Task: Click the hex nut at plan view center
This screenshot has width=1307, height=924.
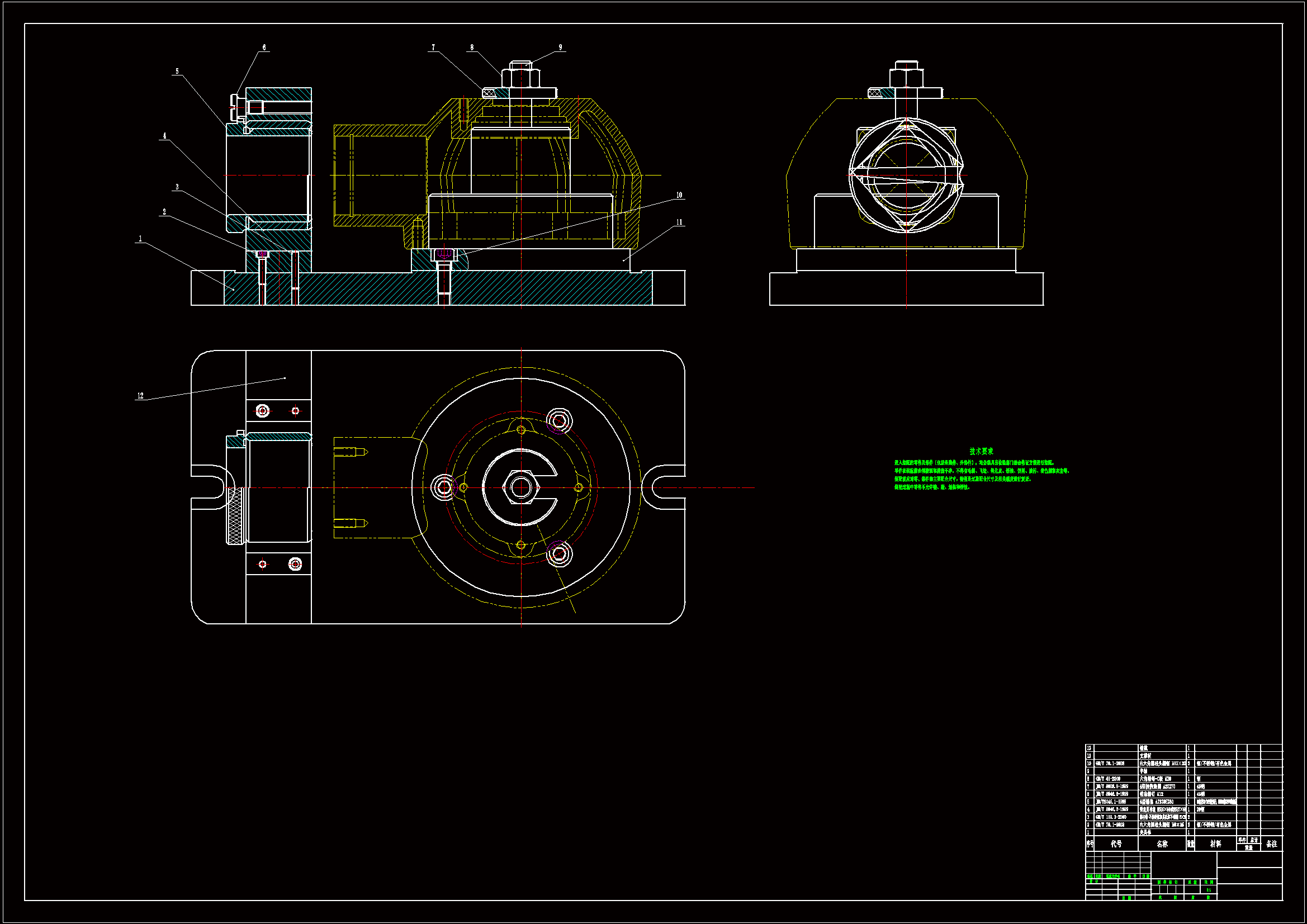Action: tap(520, 487)
